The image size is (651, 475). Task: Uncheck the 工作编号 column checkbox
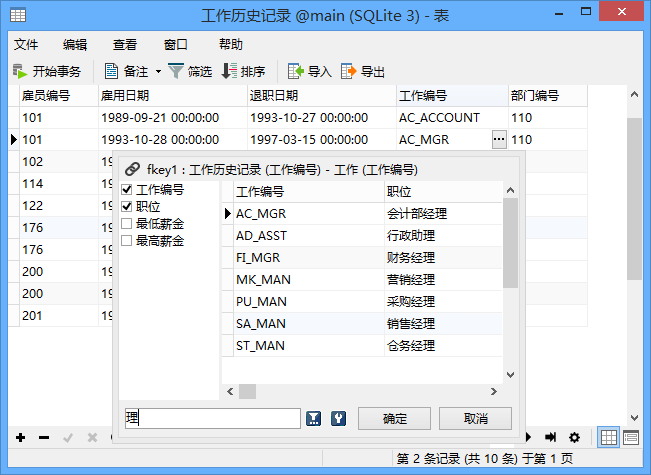(126, 190)
